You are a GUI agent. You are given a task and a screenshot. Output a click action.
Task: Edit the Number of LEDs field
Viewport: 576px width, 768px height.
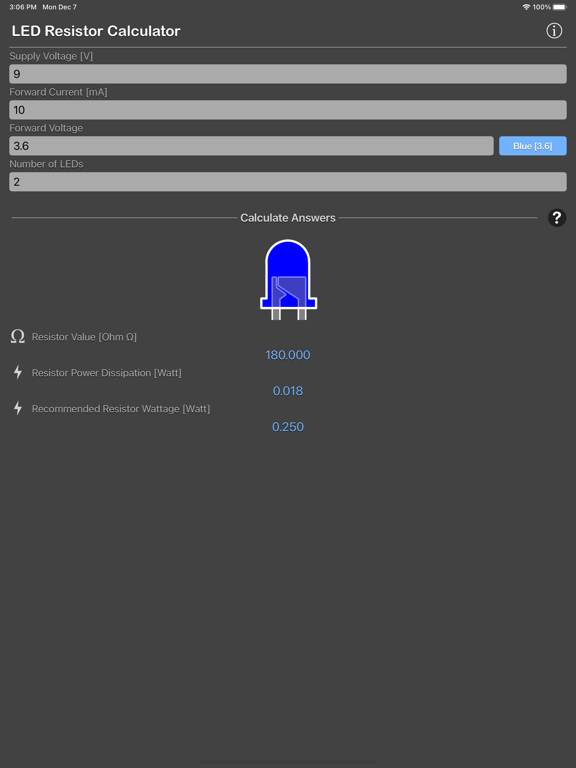click(288, 182)
